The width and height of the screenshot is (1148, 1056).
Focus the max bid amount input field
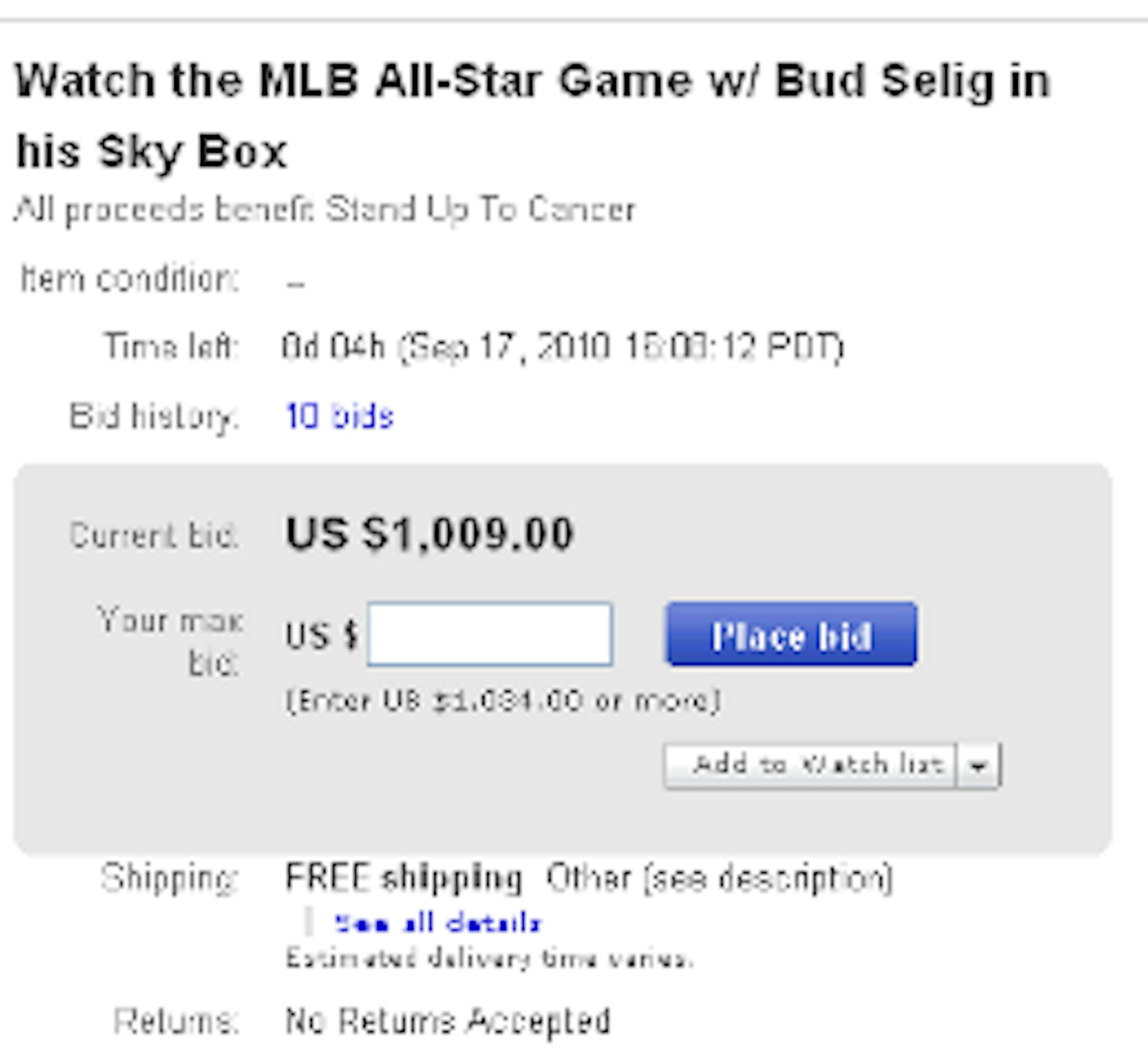click(x=489, y=634)
